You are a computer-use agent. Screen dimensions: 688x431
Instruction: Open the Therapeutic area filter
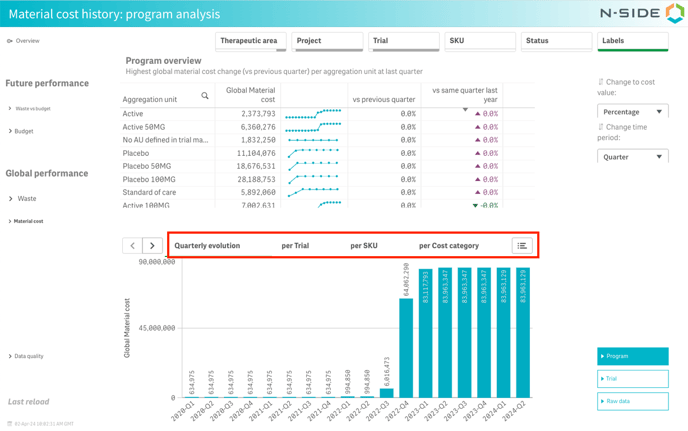tap(250, 42)
